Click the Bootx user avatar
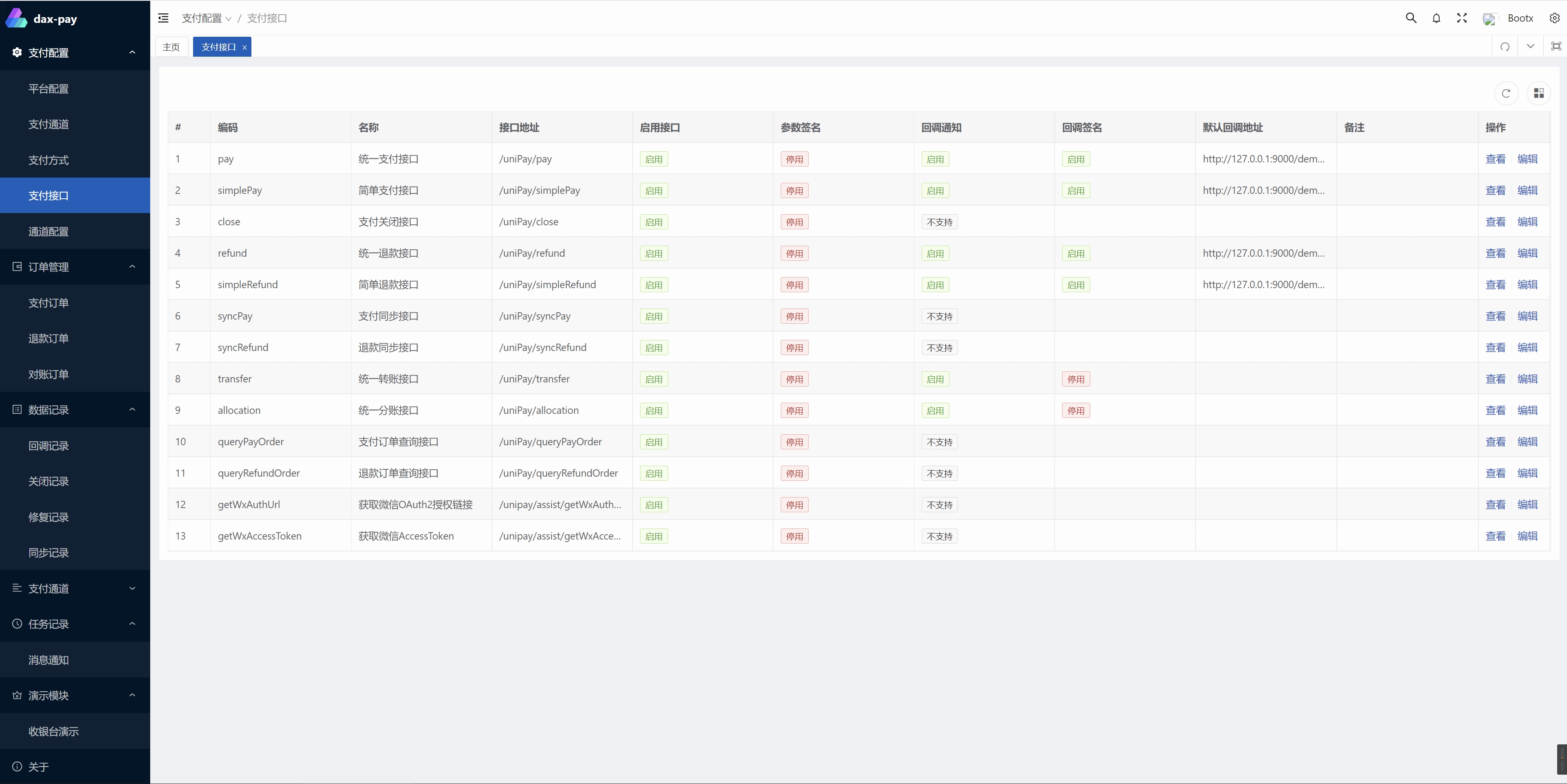Screen dimensions: 1567x784 (x=1489, y=19)
